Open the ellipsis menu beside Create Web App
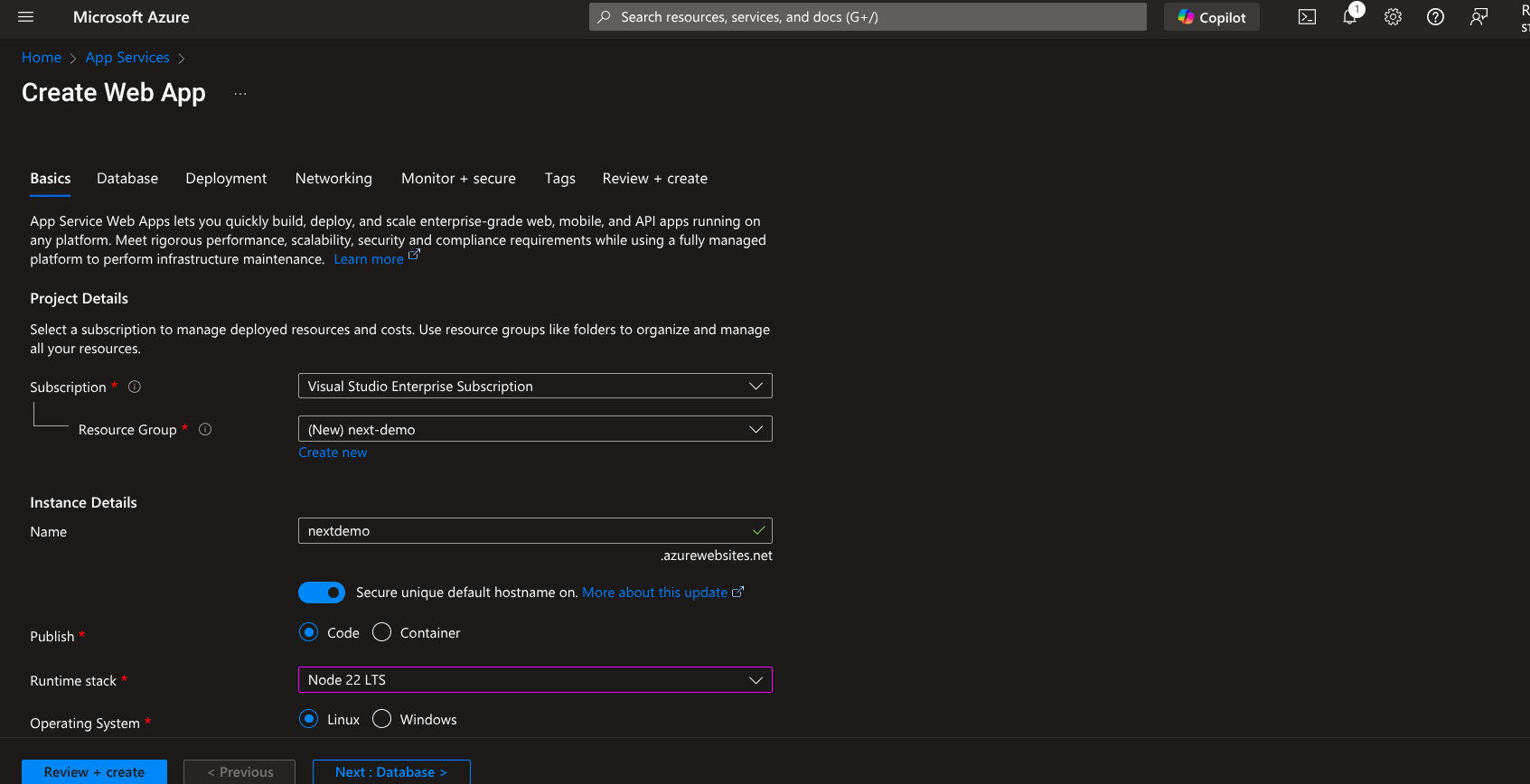 pos(240,93)
